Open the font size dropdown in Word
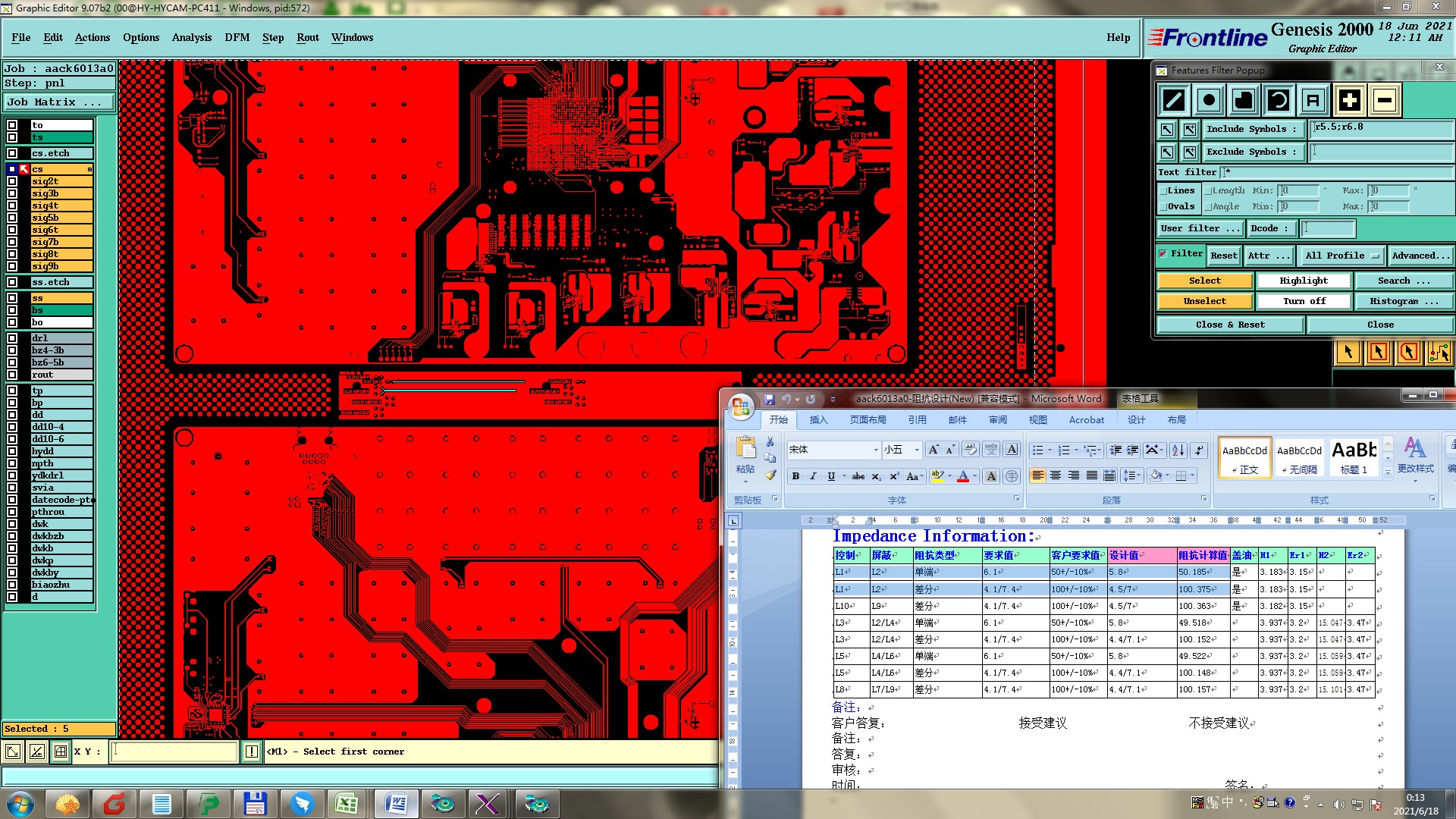The image size is (1456, 819). tap(917, 450)
